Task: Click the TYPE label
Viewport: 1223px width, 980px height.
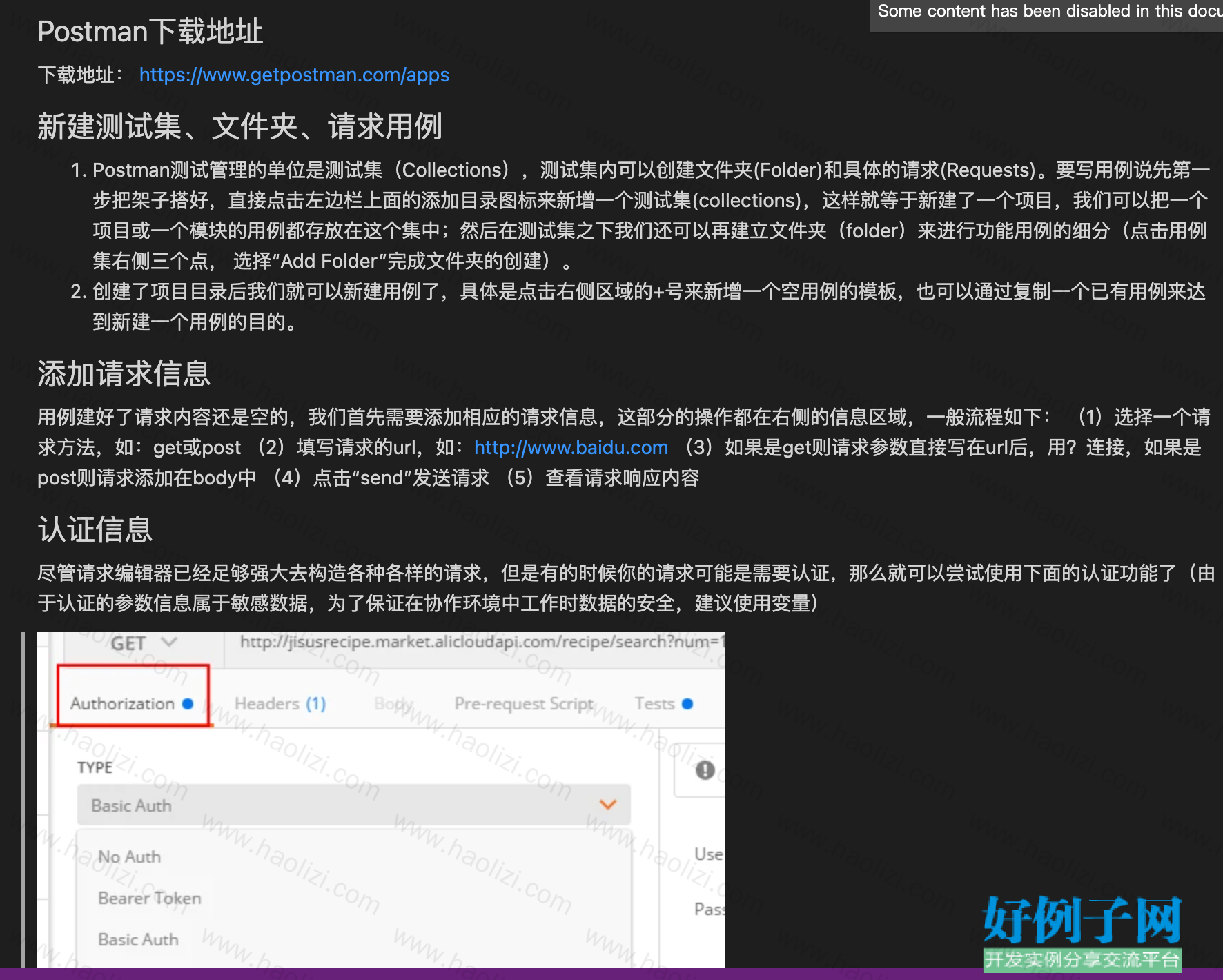Action: point(95,767)
